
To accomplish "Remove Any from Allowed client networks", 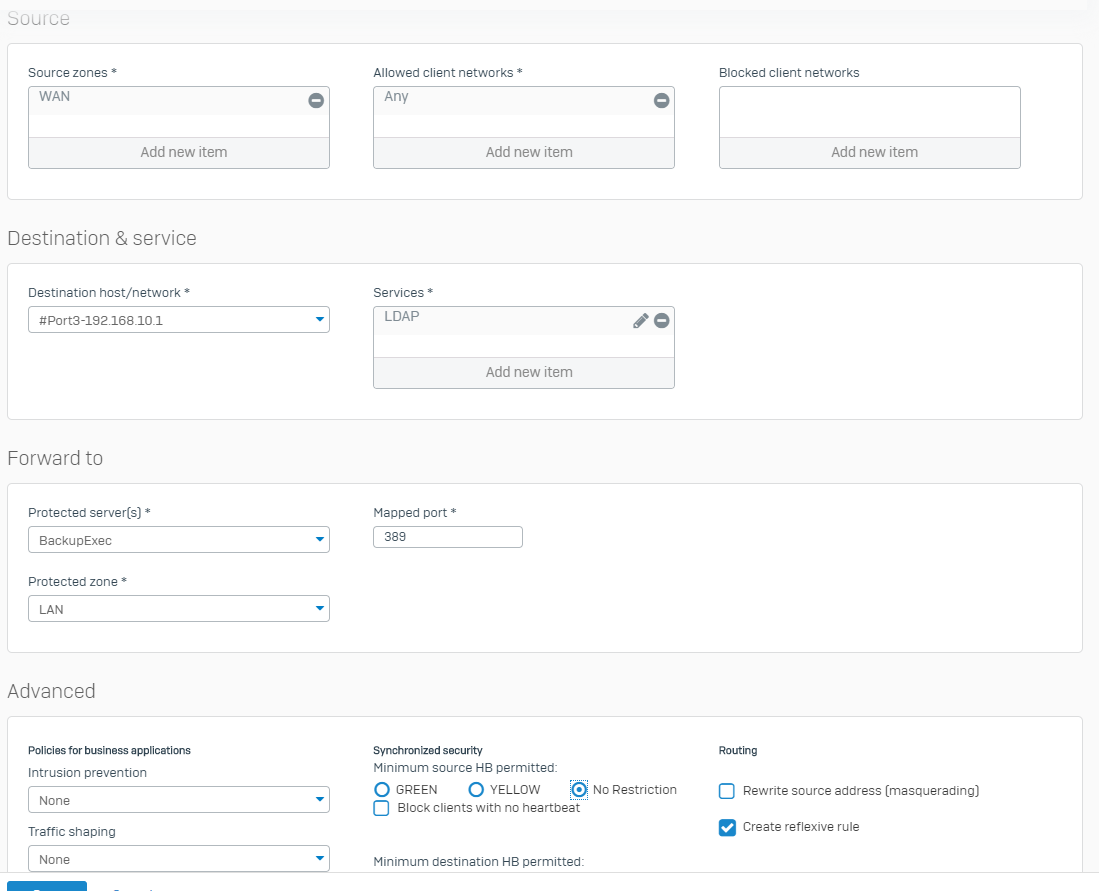I will point(661,100).
